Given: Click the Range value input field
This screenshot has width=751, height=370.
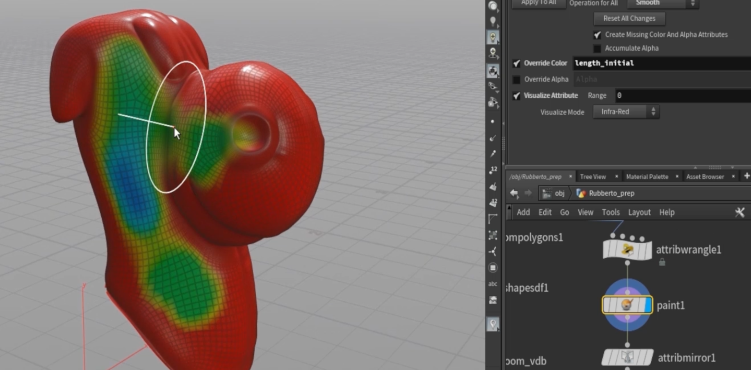Looking at the screenshot, I should point(682,96).
